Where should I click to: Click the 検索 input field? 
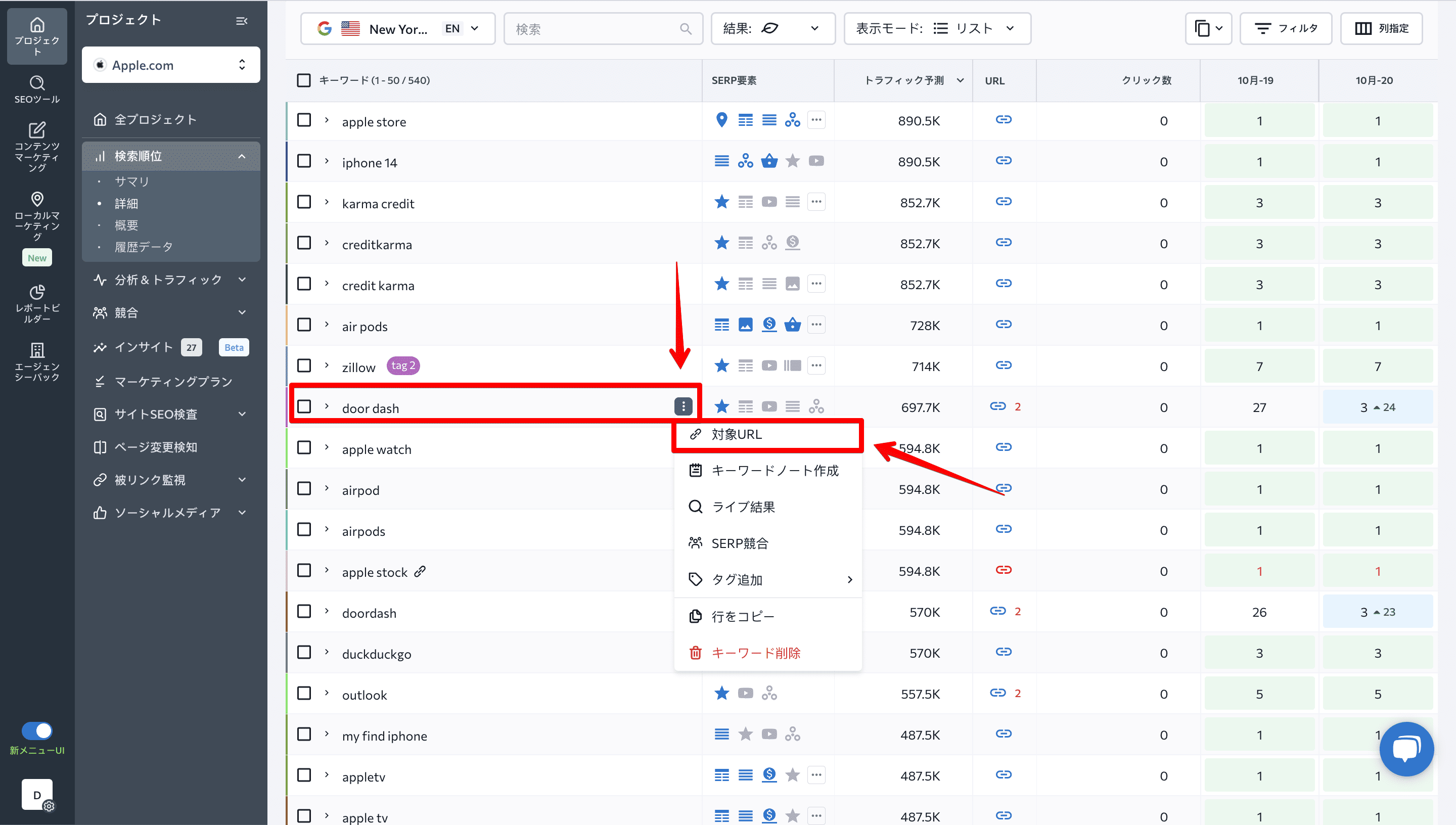pos(603,28)
